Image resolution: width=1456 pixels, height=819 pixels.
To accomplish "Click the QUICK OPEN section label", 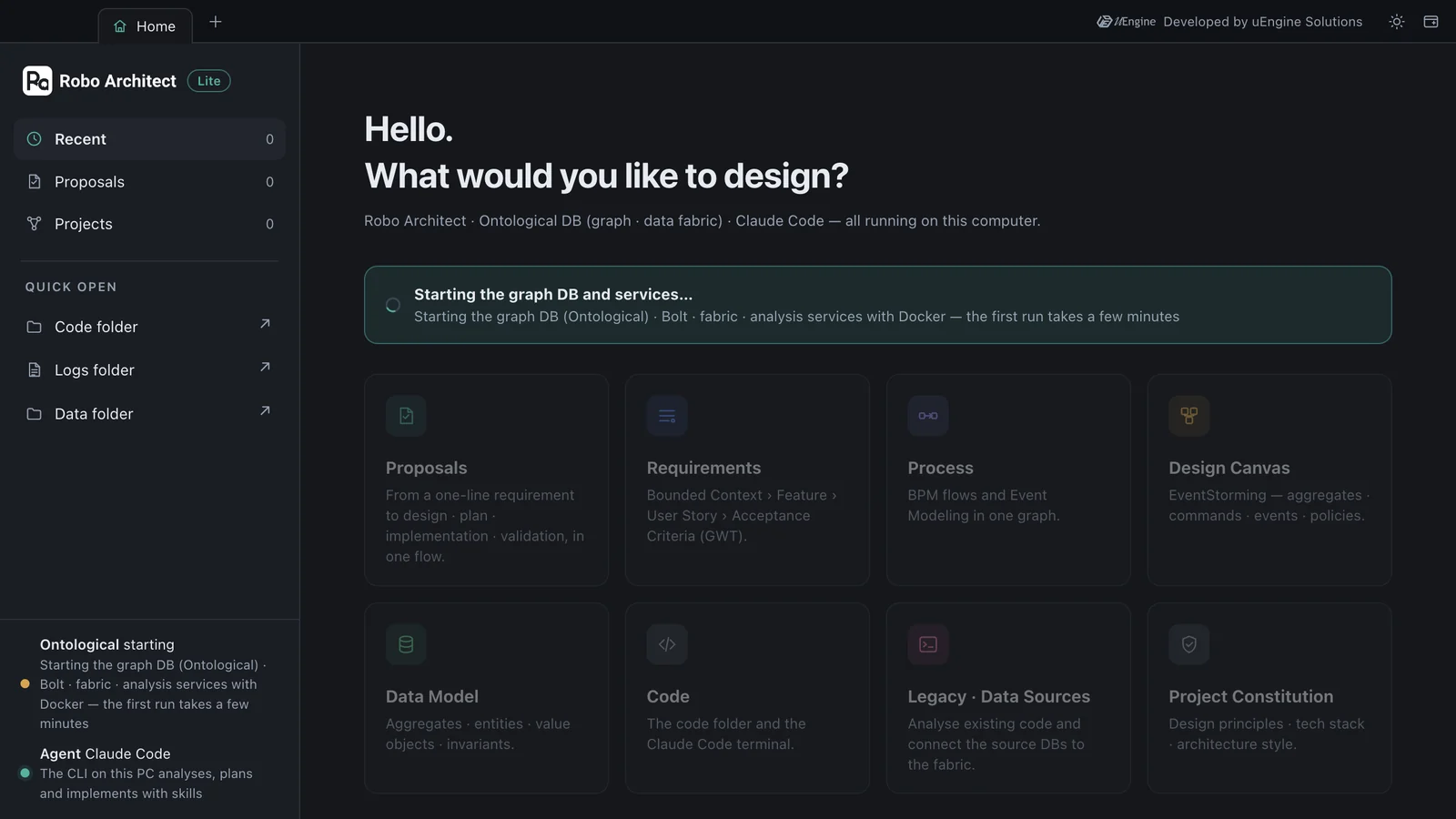I will pos(71,287).
